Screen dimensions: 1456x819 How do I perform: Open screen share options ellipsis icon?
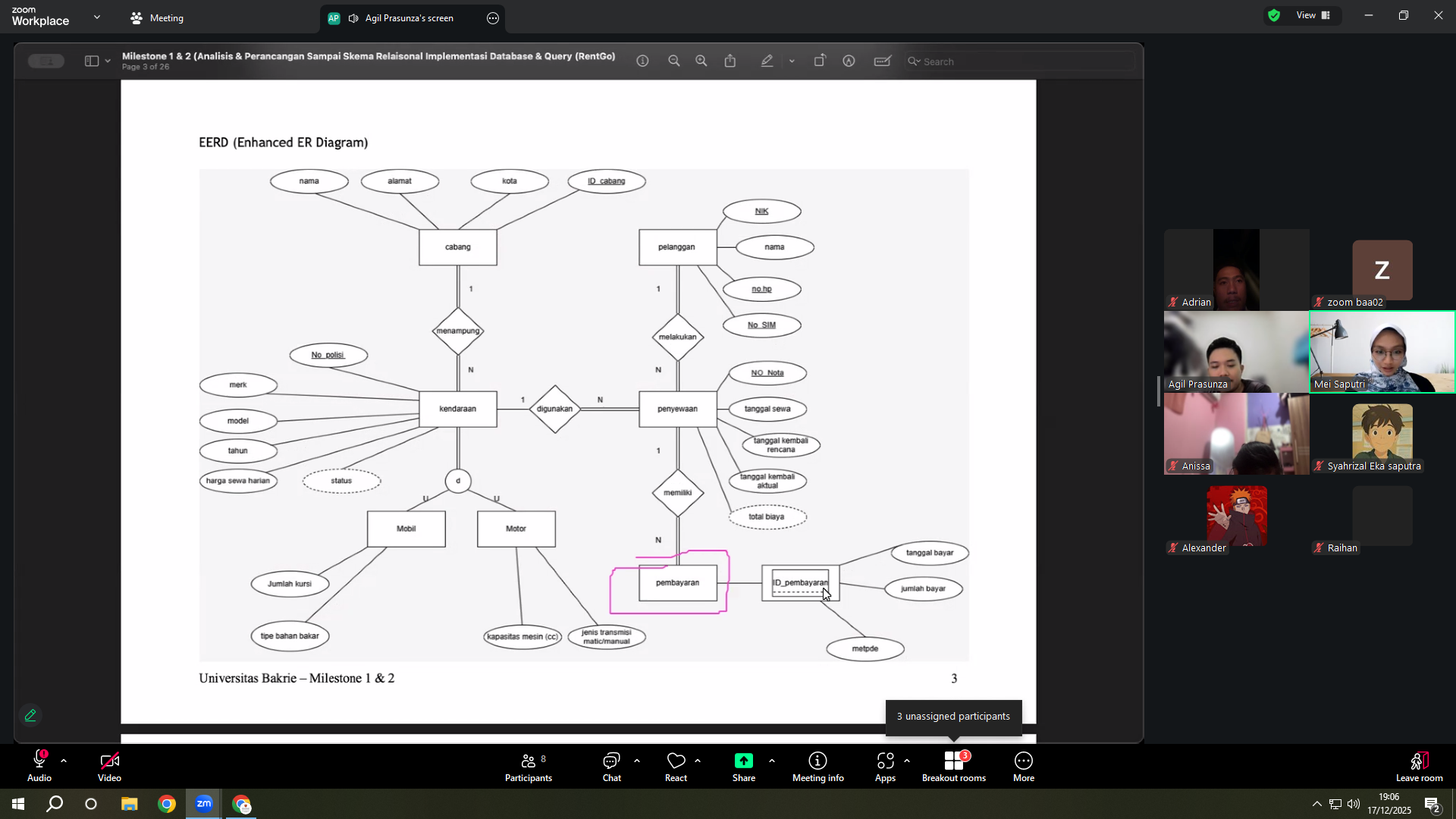click(493, 18)
